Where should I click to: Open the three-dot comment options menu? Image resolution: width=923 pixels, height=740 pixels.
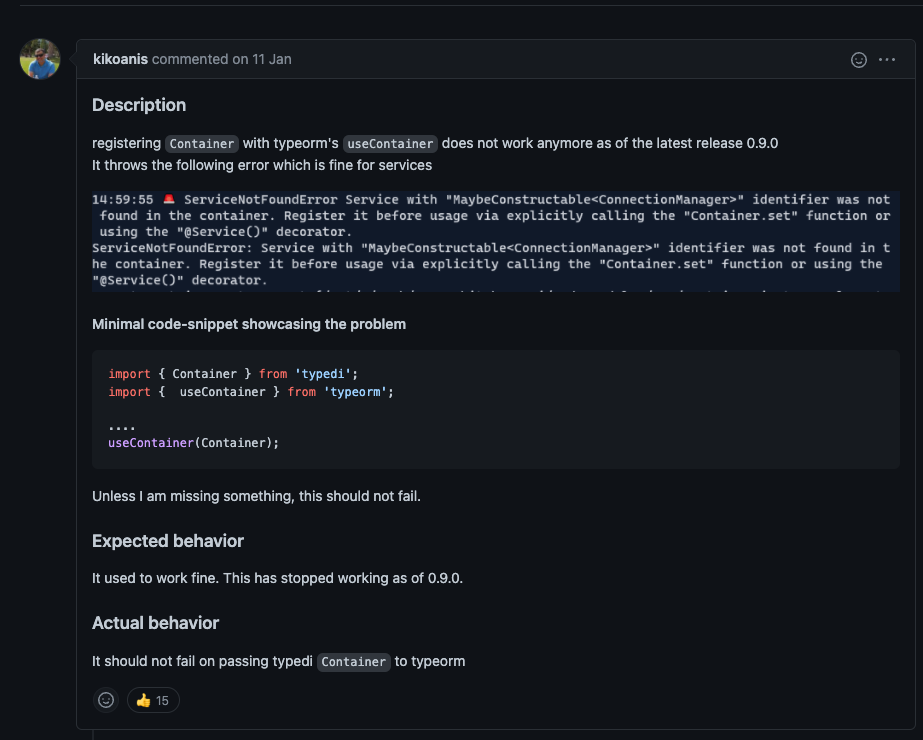[887, 59]
